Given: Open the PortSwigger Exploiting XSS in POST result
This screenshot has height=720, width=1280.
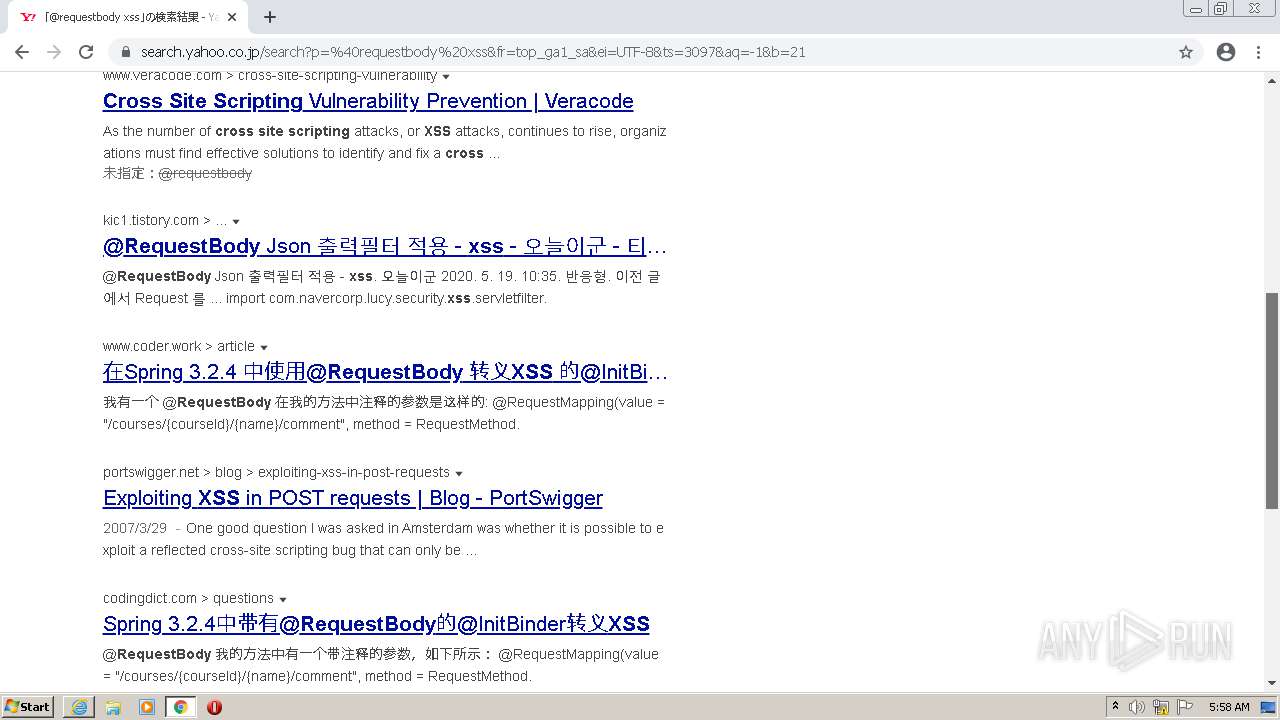Looking at the screenshot, I should point(353,498).
